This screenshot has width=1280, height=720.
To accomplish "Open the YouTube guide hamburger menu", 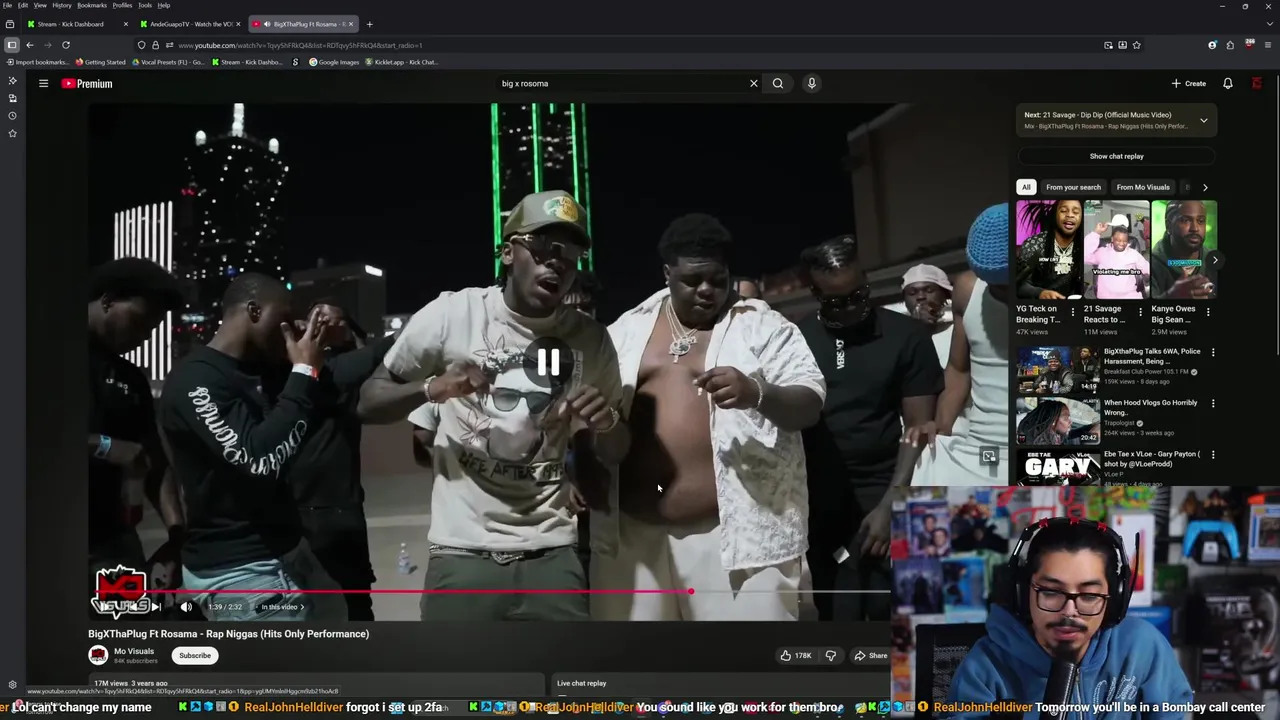I will click(43, 83).
